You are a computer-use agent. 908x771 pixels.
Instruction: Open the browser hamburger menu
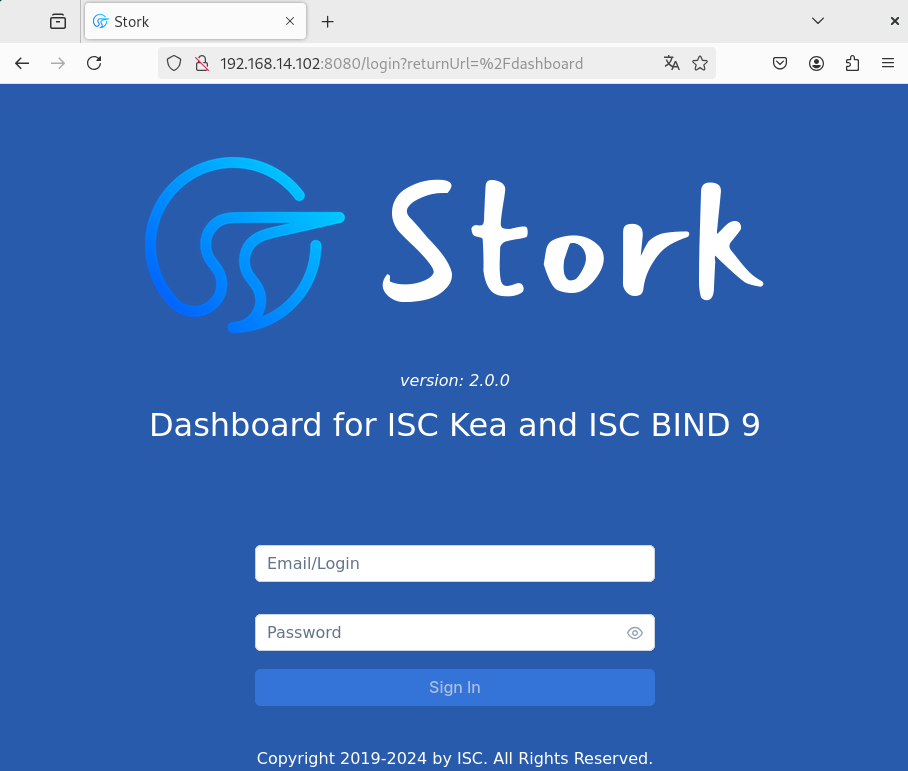click(x=888, y=62)
